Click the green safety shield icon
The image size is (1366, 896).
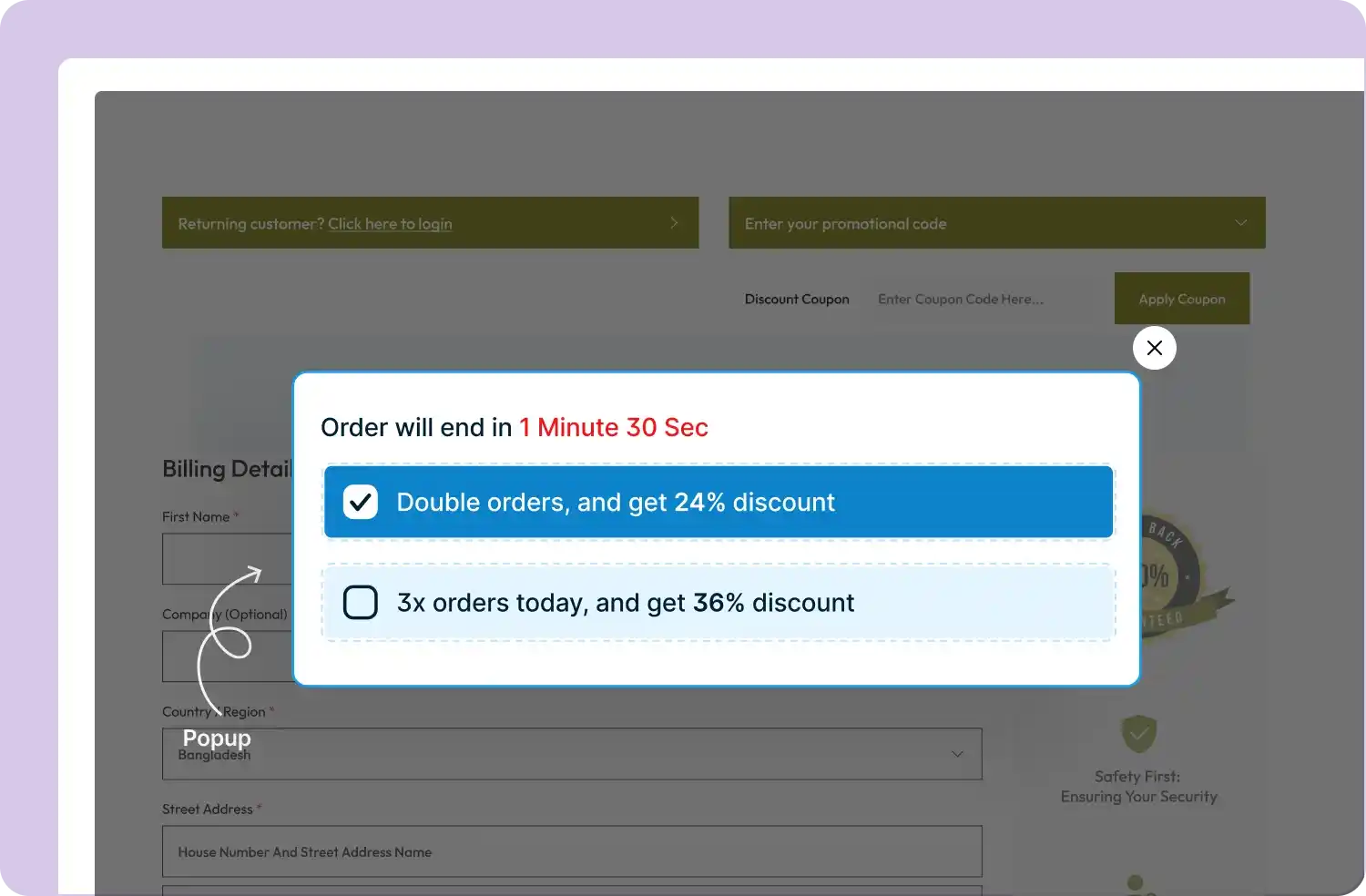pos(1138,733)
